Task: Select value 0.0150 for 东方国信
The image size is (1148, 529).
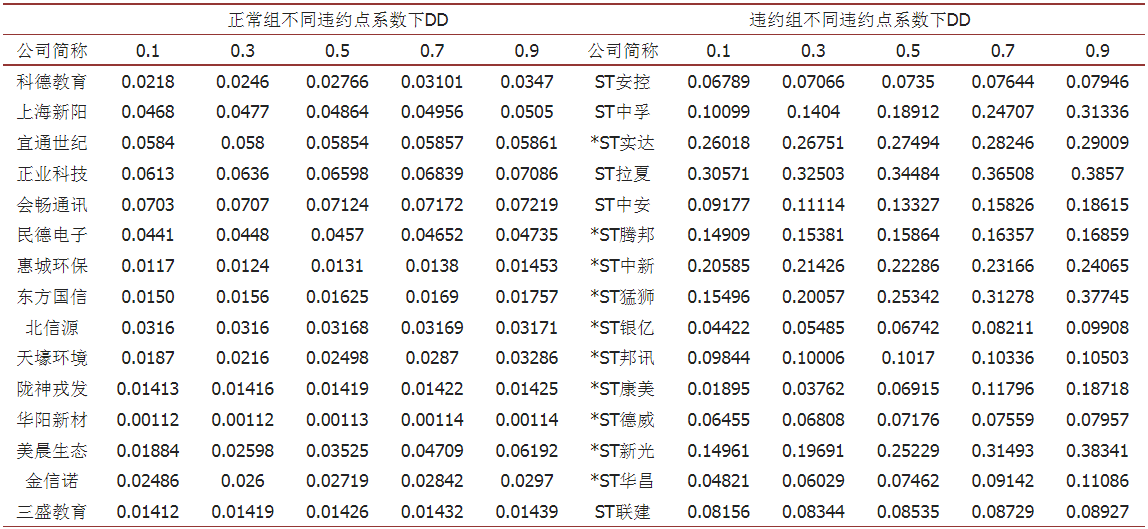Action: pos(148,297)
